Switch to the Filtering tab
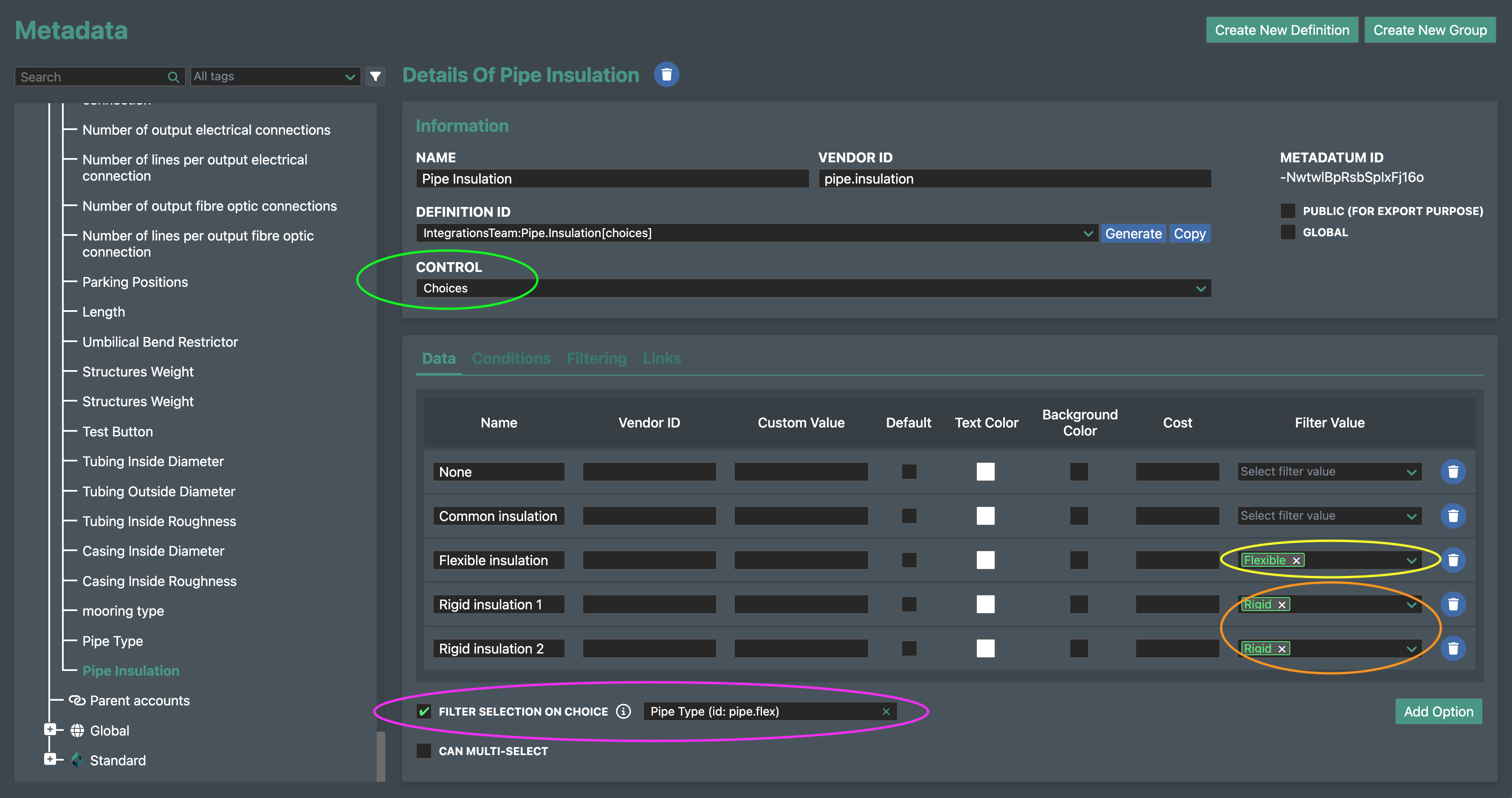This screenshot has width=1512, height=798. coord(596,359)
